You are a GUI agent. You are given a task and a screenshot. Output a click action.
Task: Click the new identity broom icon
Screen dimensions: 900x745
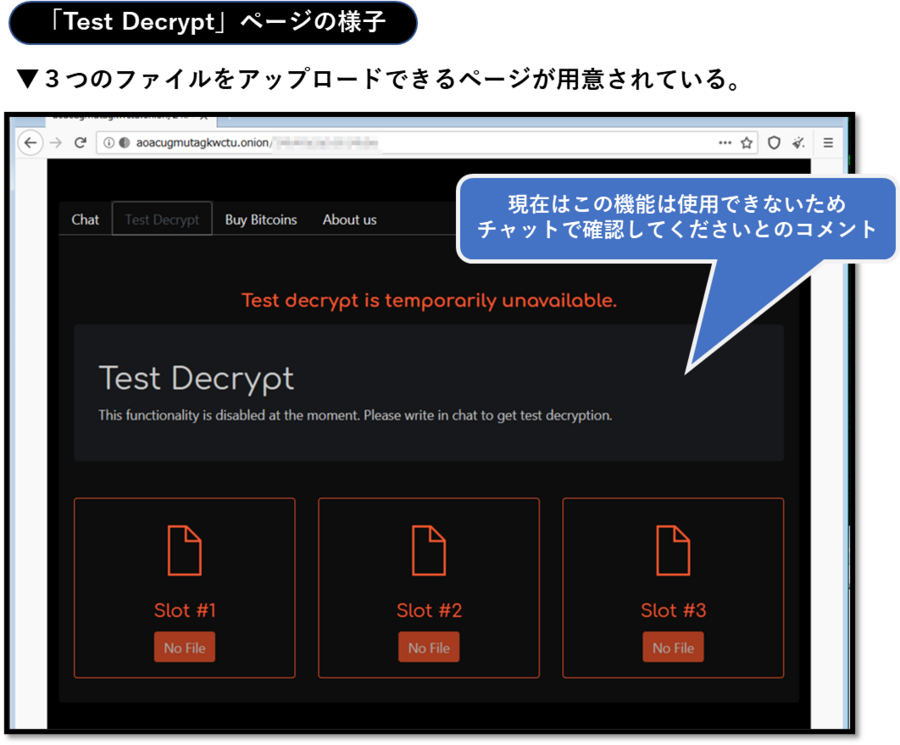click(x=798, y=143)
